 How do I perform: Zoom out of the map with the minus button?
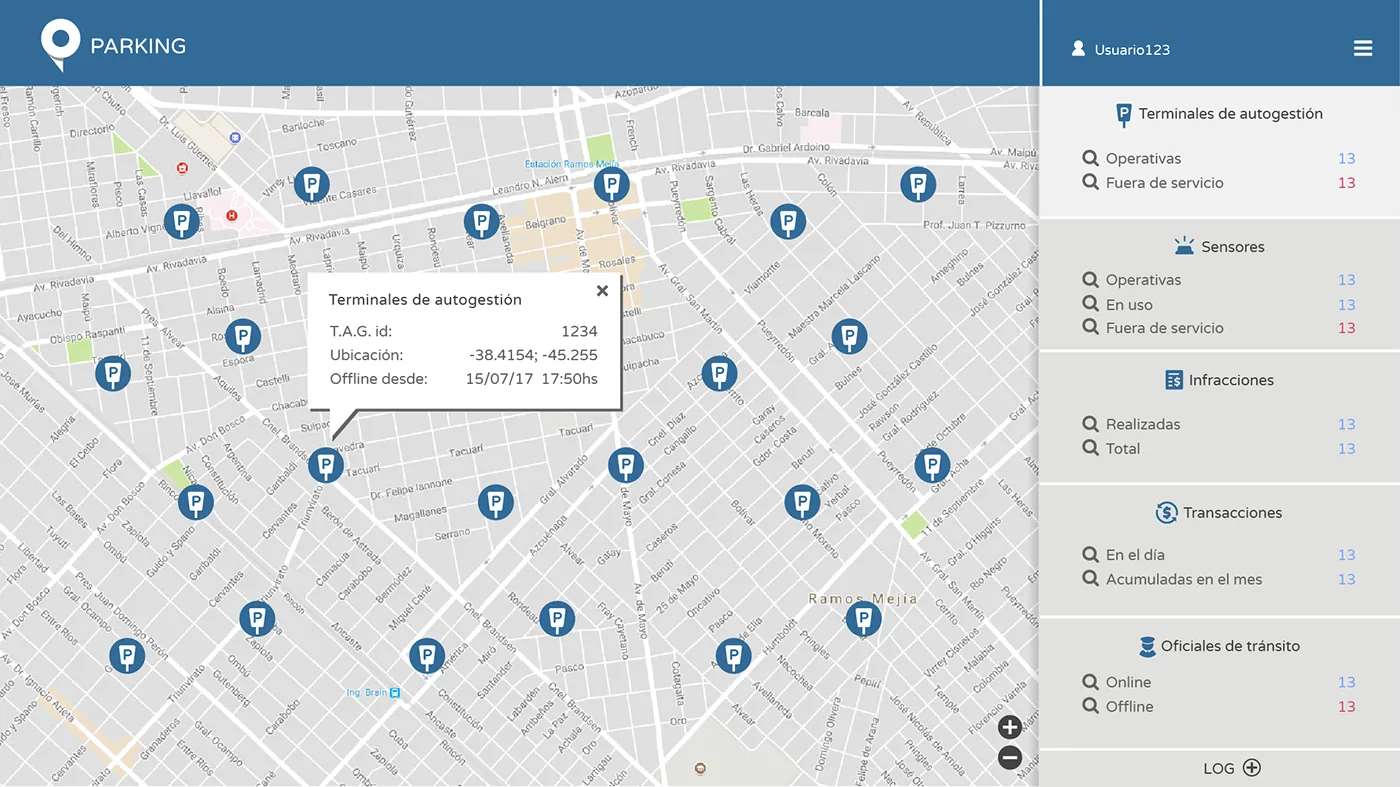(x=1010, y=758)
